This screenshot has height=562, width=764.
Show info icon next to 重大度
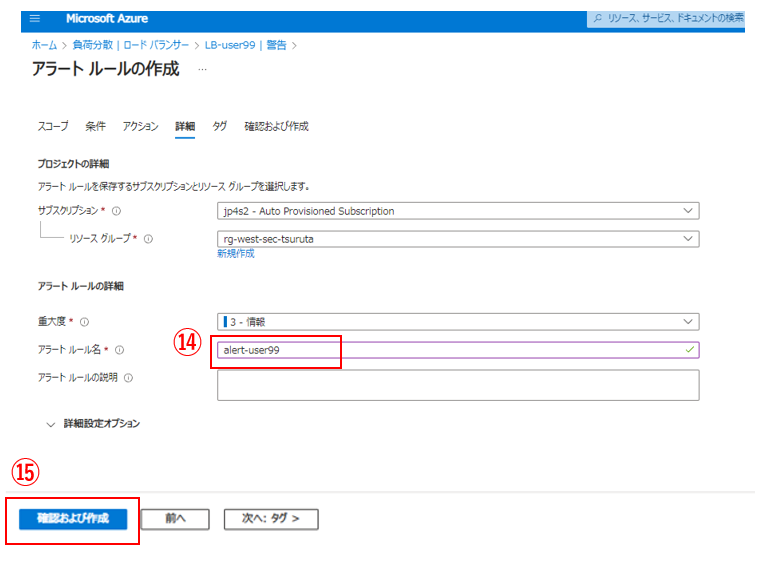click(84, 322)
